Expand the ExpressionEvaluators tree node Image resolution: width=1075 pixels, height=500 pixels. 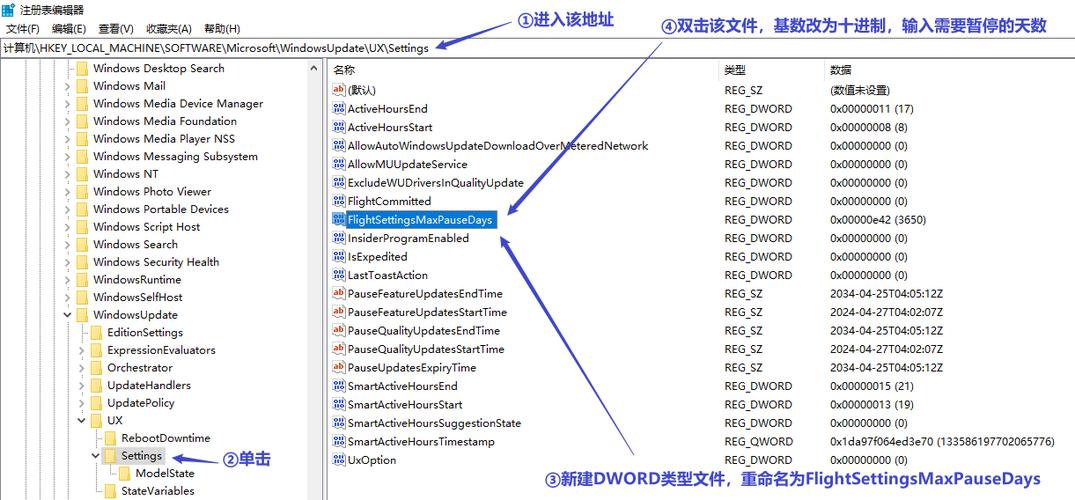coord(82,350)
